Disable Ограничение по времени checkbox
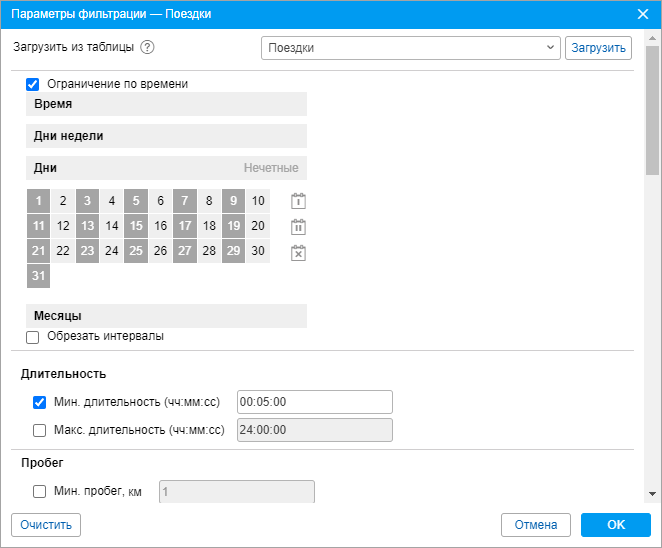This screenshot has height=548, width=662. [33, 85]
